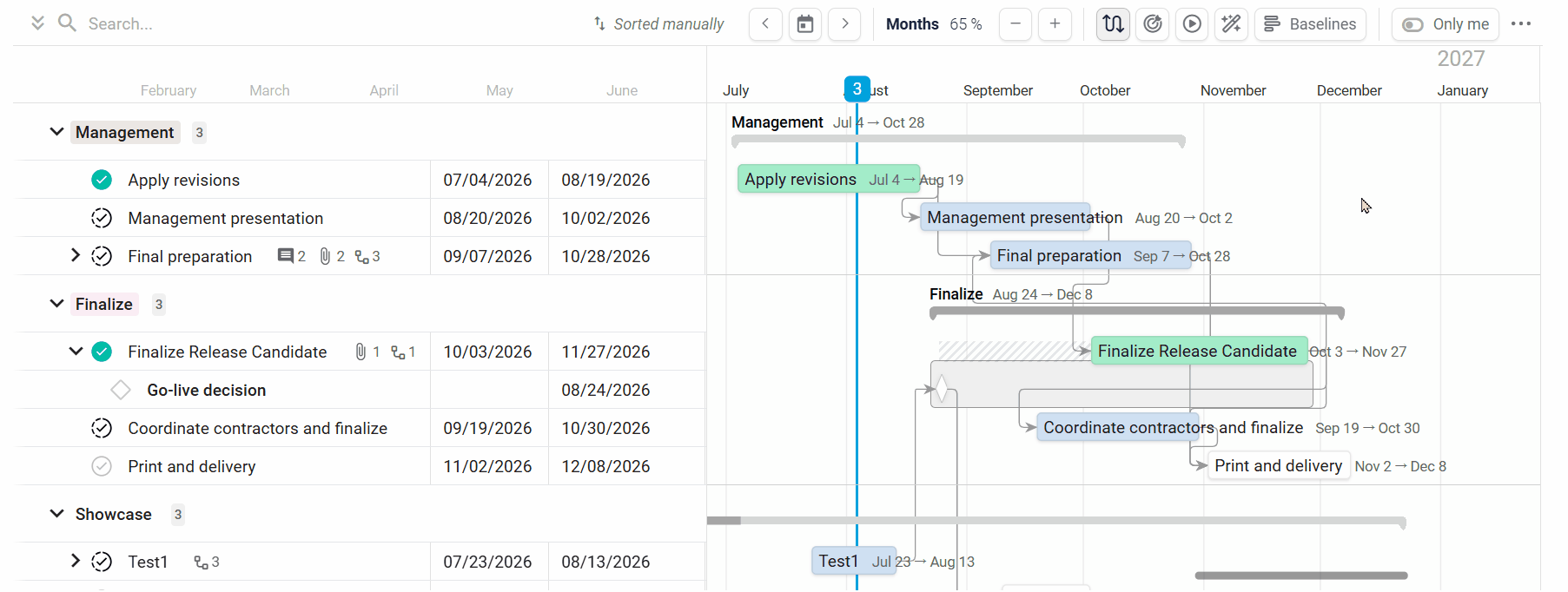
Task: Open the Baselines menu
Action: point(1310,24)
